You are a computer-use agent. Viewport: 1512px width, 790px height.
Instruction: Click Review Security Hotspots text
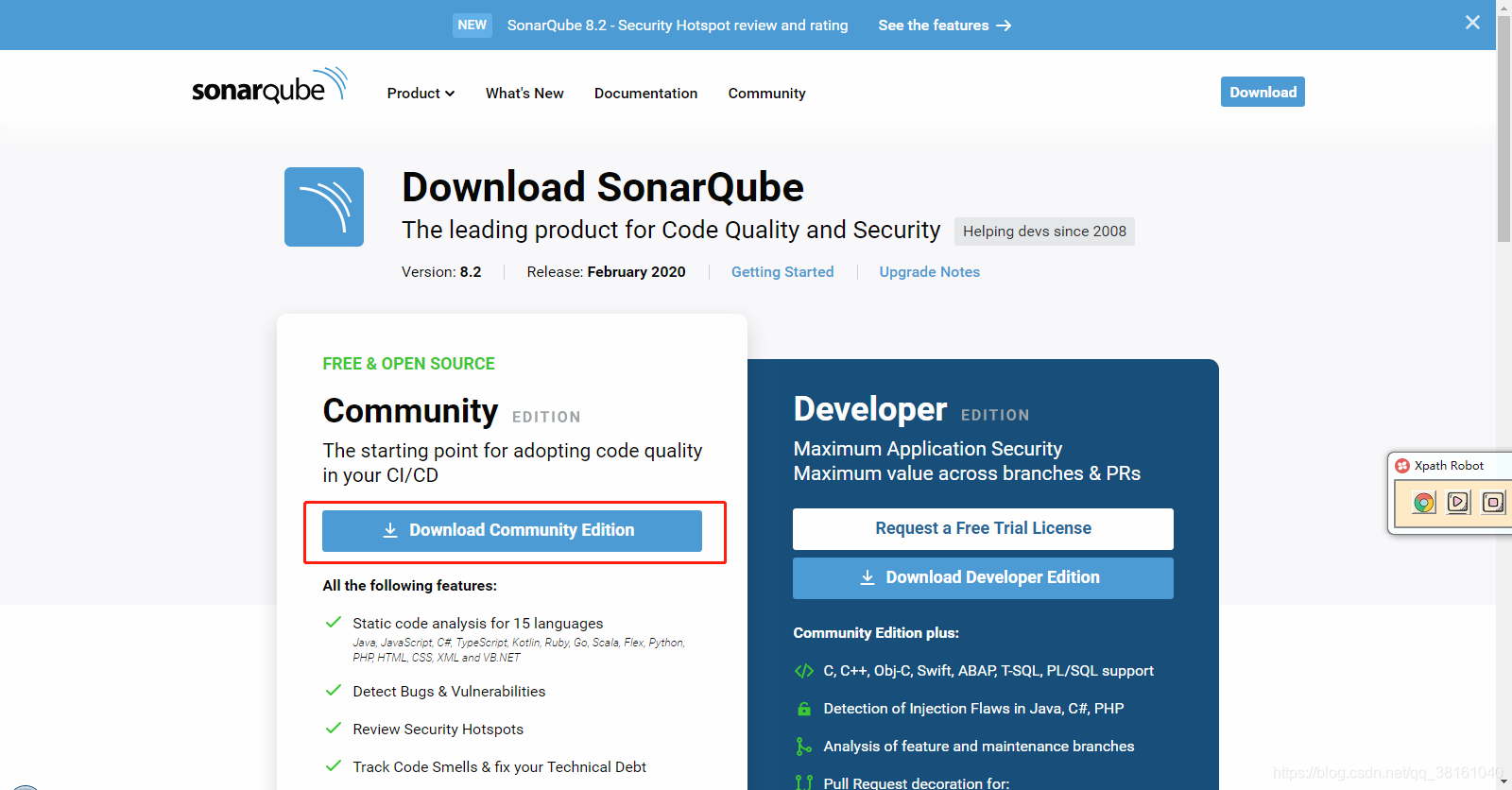coord(438,730)
